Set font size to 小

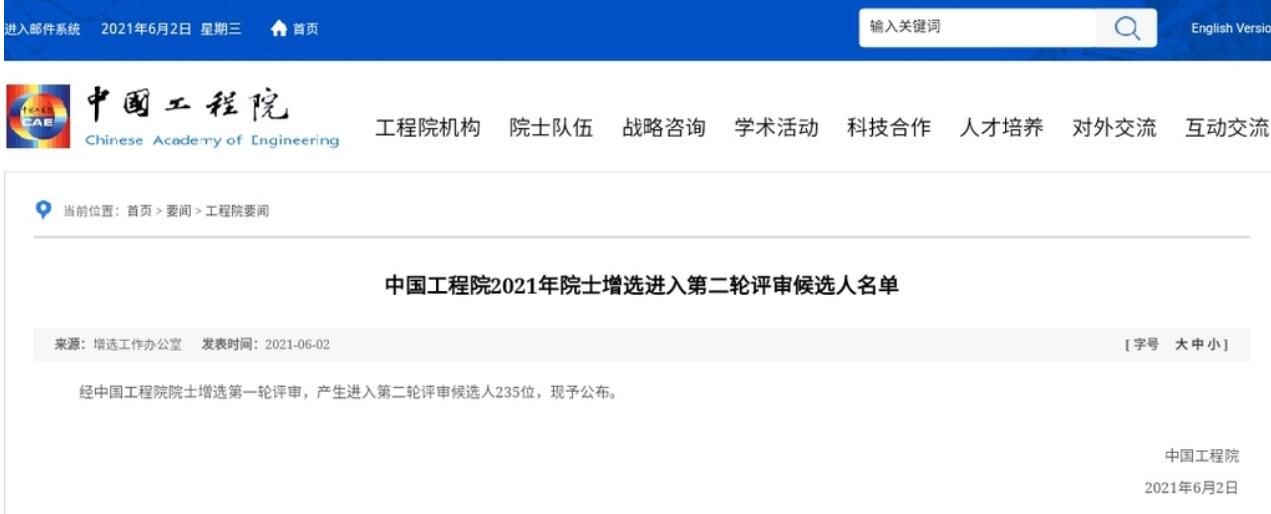[1212, 344]
